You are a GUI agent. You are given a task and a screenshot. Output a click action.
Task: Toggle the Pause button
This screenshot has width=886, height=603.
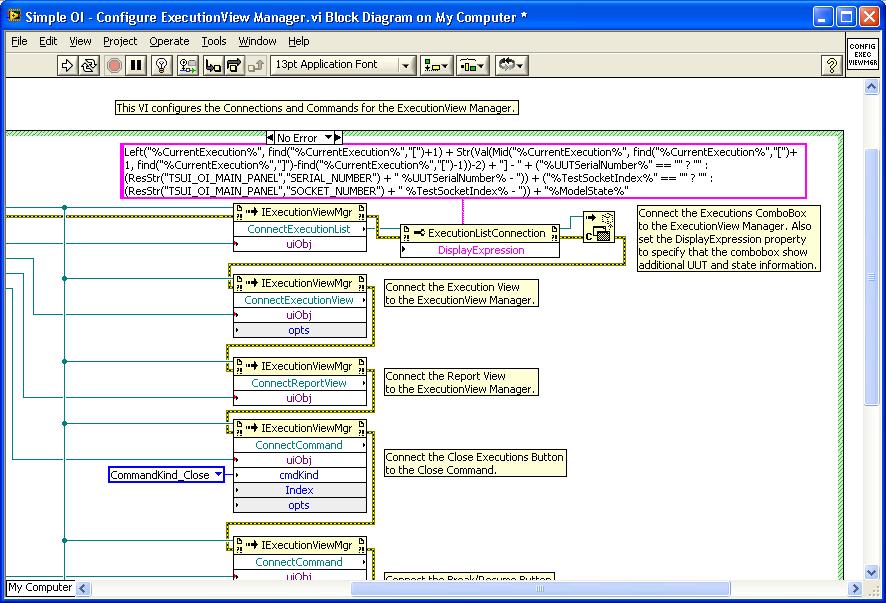(x=136, y=66)
